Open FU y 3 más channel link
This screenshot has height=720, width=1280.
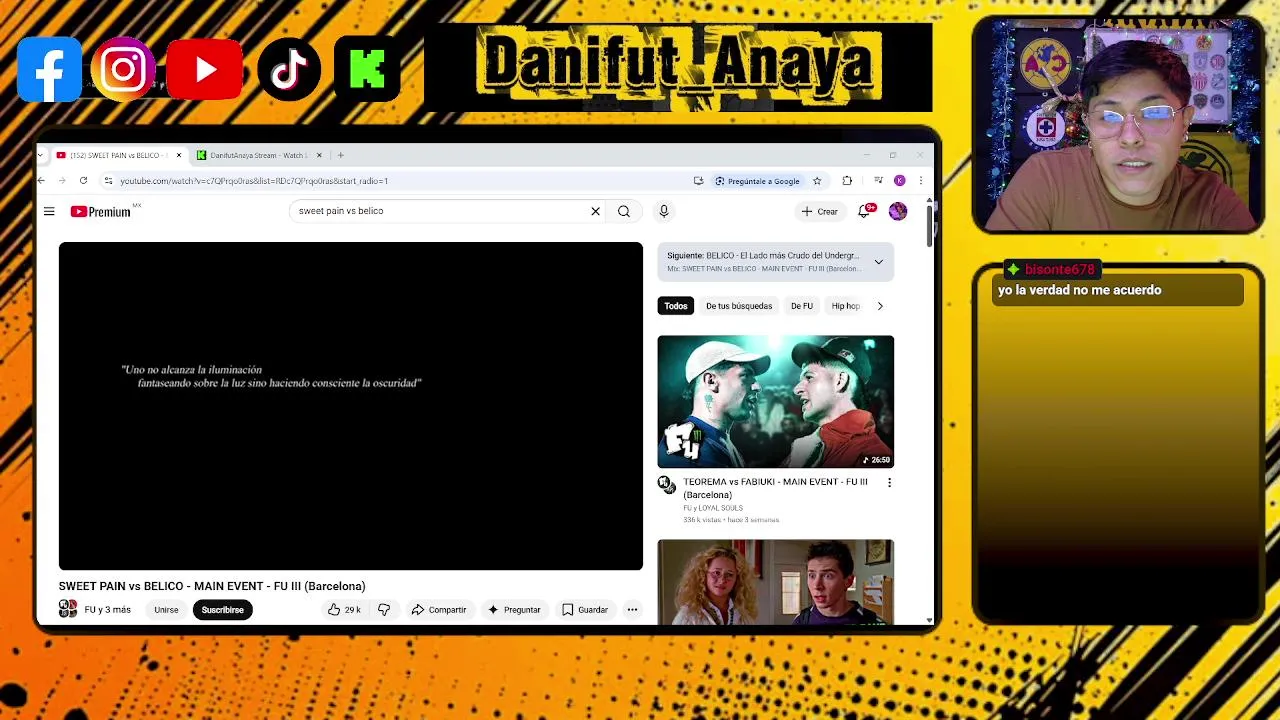[108, 610]
